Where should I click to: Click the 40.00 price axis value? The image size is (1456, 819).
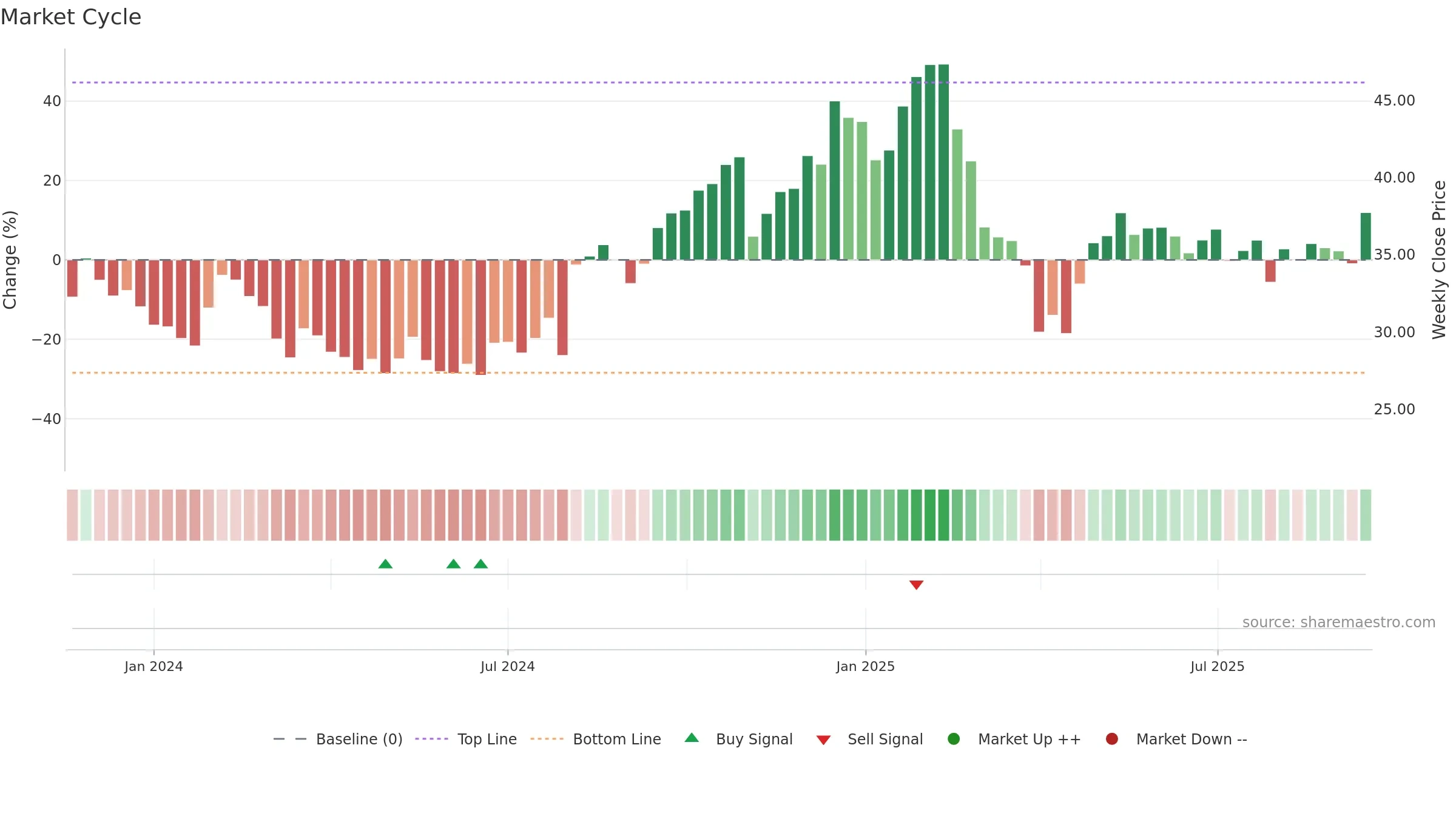[x=1394, y=177]
